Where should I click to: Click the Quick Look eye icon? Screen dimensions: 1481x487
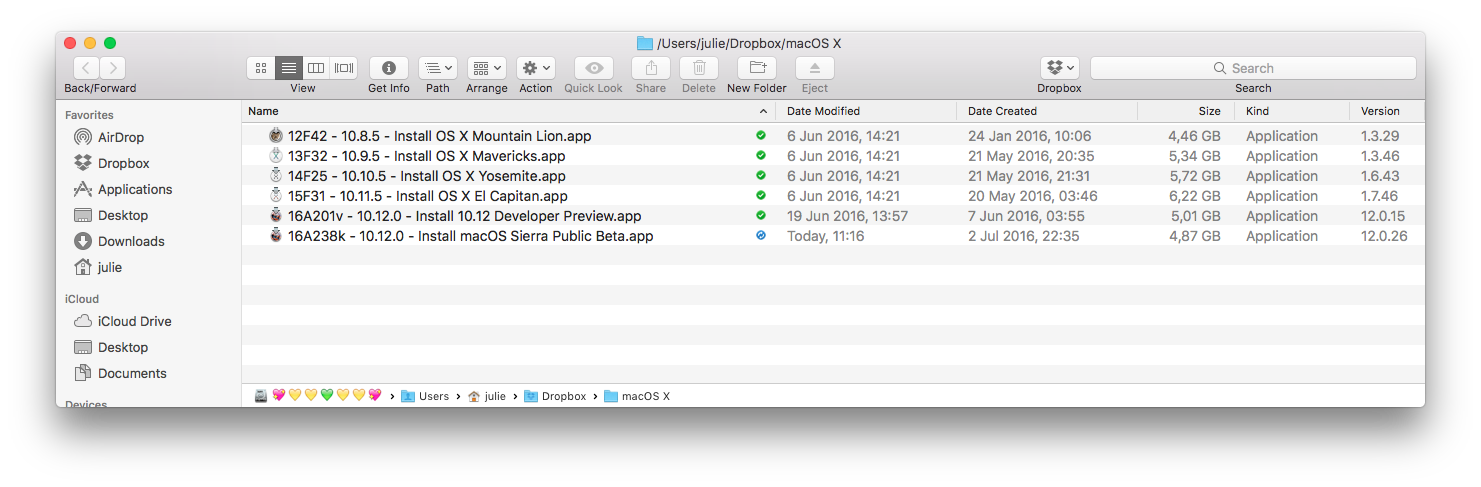594,68
